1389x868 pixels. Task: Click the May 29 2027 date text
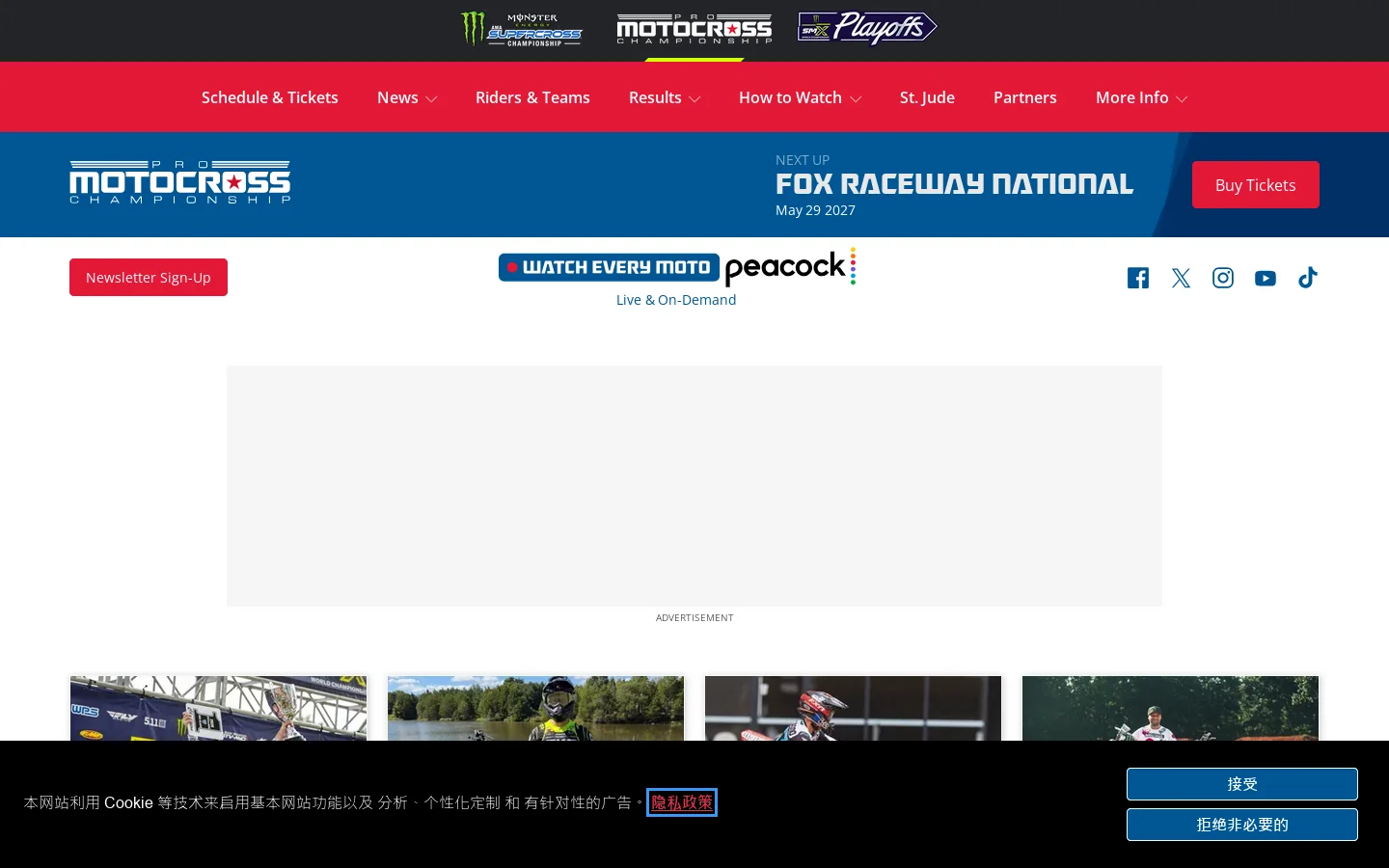(815, 210)
